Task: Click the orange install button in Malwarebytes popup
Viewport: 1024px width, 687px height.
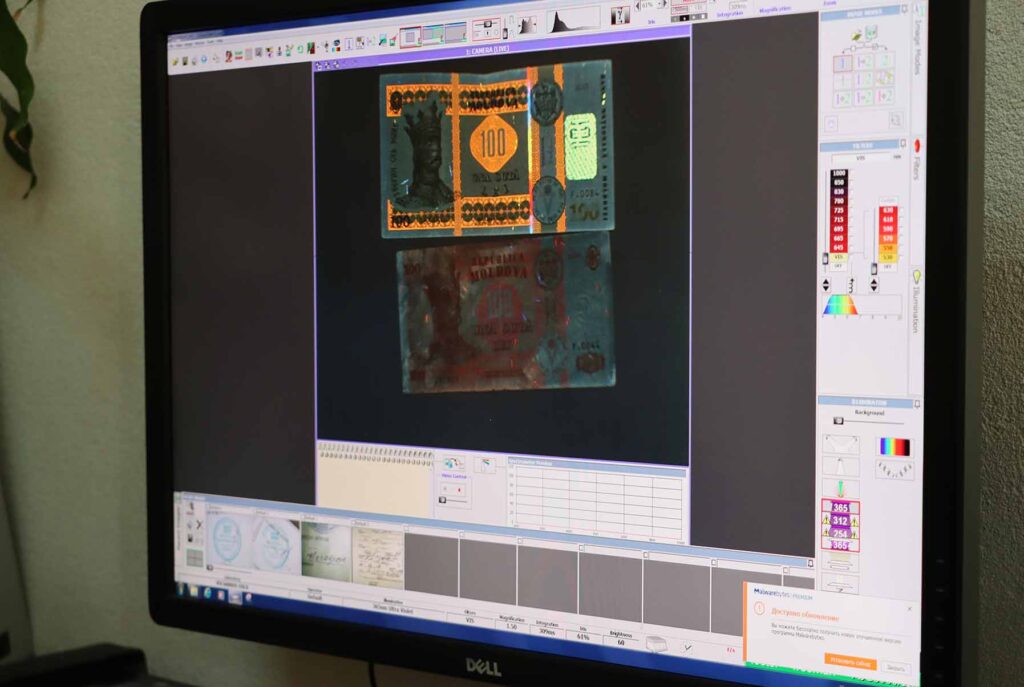Action: (850, 660)
